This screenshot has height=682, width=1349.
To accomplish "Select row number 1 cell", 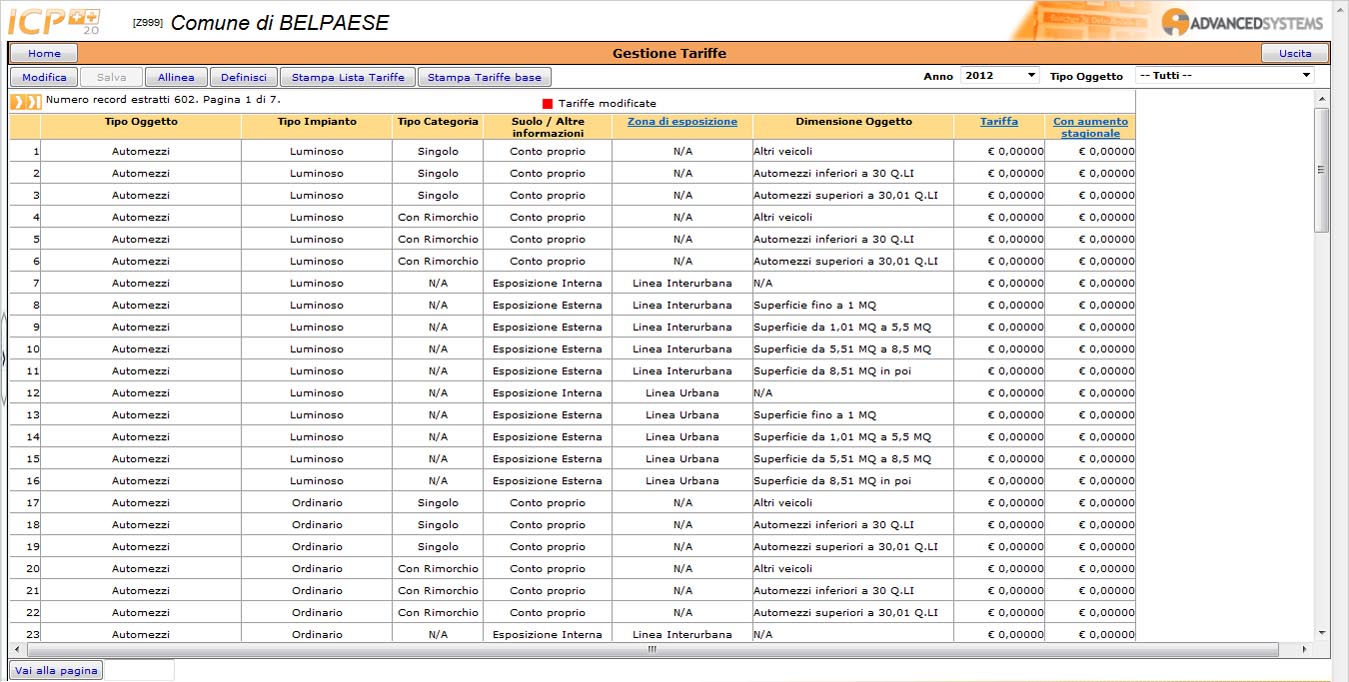I will point(25,151).
